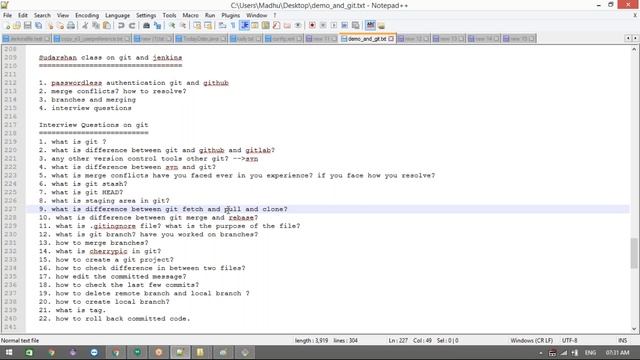Open Folder as Workspace toolbar icon

tap(287, 25)
